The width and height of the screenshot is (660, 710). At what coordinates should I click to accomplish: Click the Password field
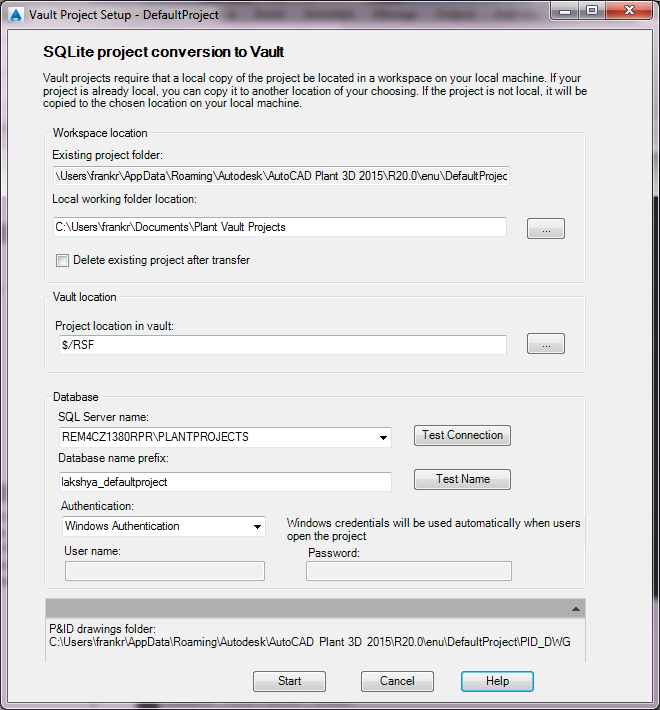[x=408, y=571]
